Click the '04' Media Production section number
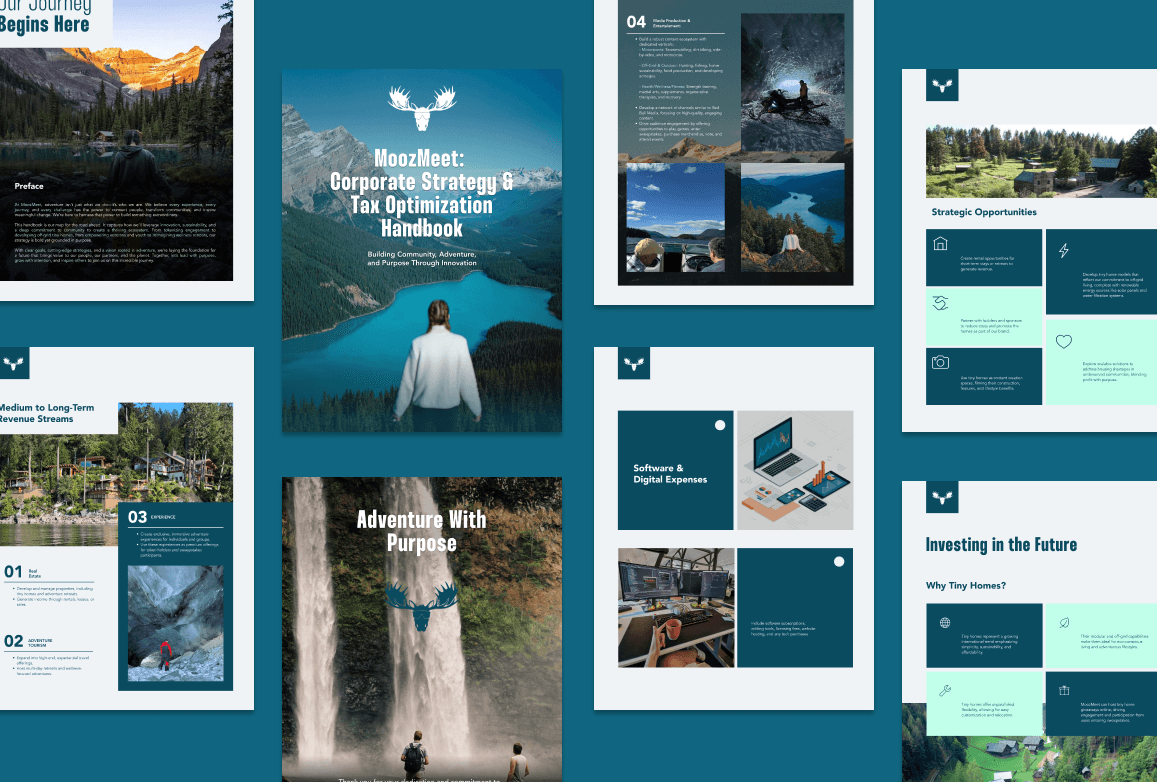 click(x=636, y=22)
